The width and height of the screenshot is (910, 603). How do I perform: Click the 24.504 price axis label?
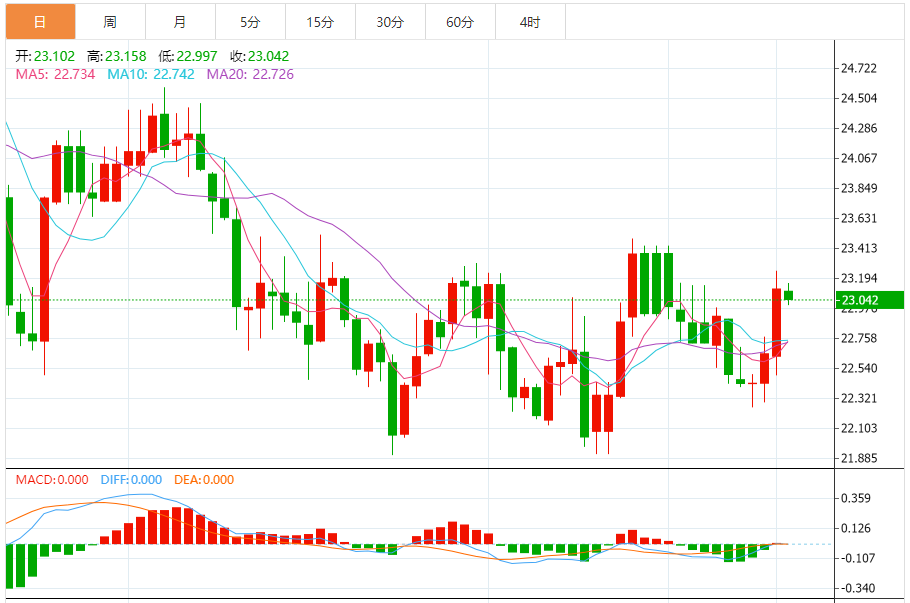tap(859, 98)
